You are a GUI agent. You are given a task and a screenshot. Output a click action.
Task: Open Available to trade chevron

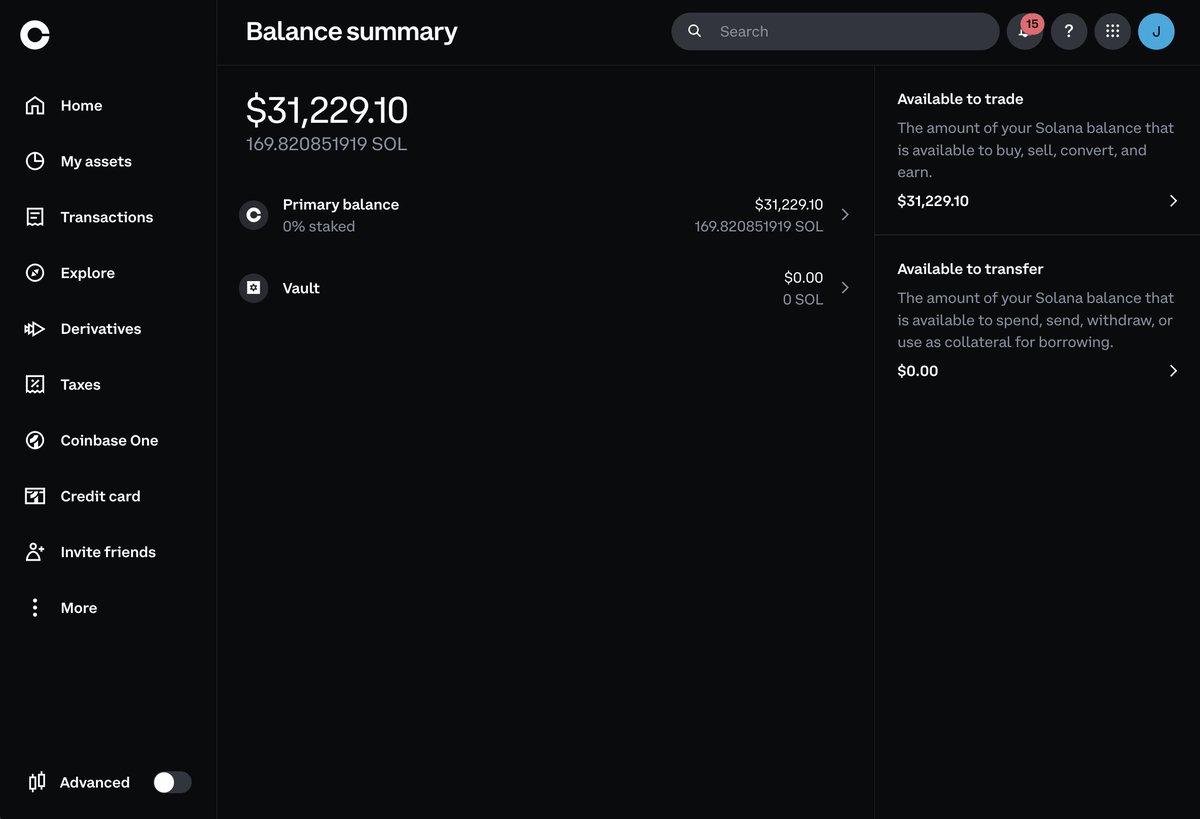click(1173, 201)
